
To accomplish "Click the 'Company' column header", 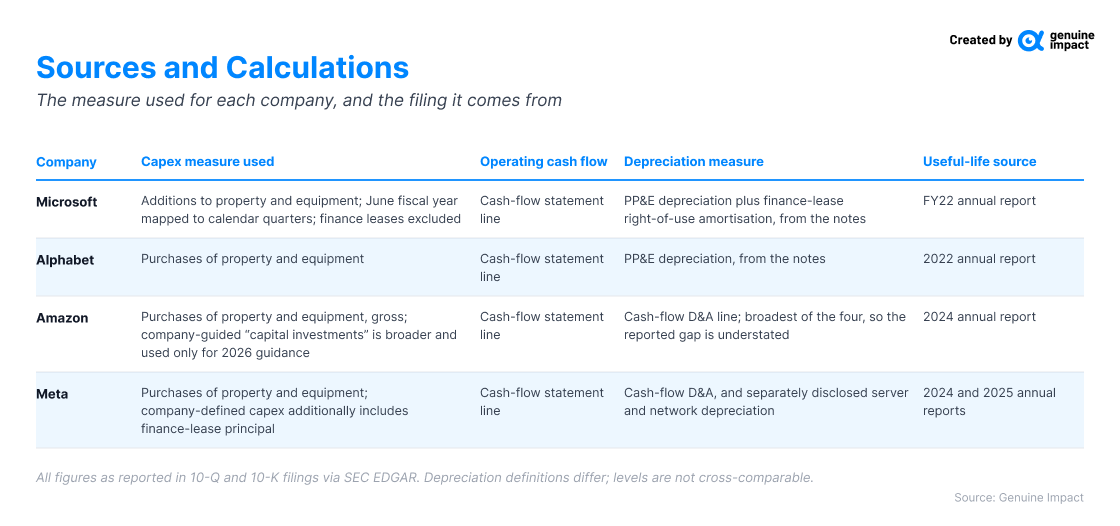I will click(66, 162).
